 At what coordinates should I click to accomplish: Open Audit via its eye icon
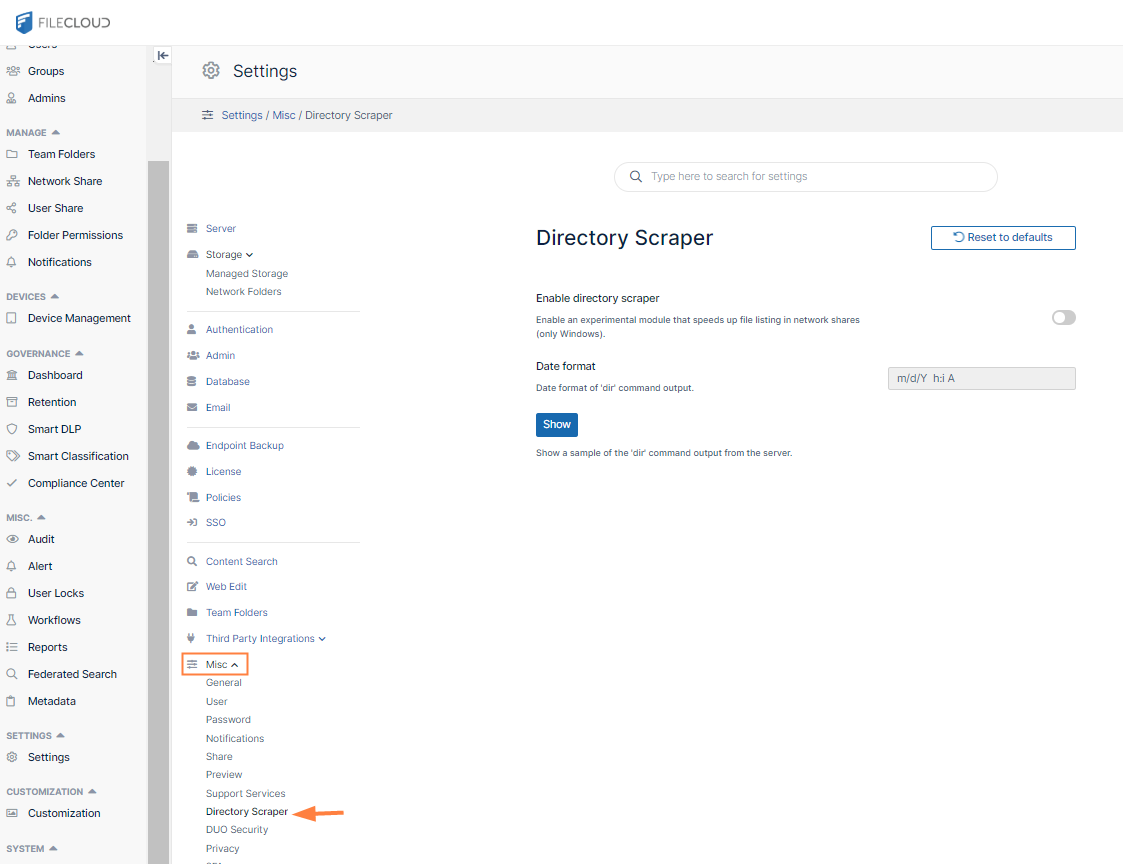click(12, 539)
